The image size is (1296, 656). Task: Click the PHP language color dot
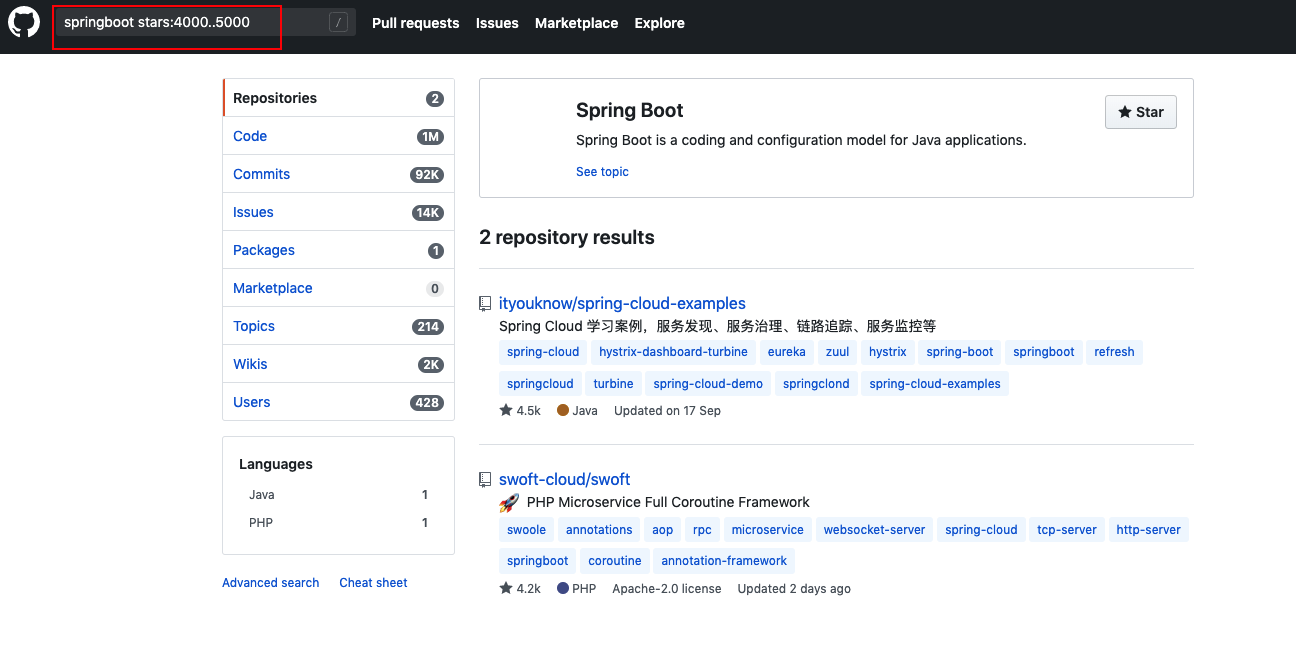tap(563, 588)
